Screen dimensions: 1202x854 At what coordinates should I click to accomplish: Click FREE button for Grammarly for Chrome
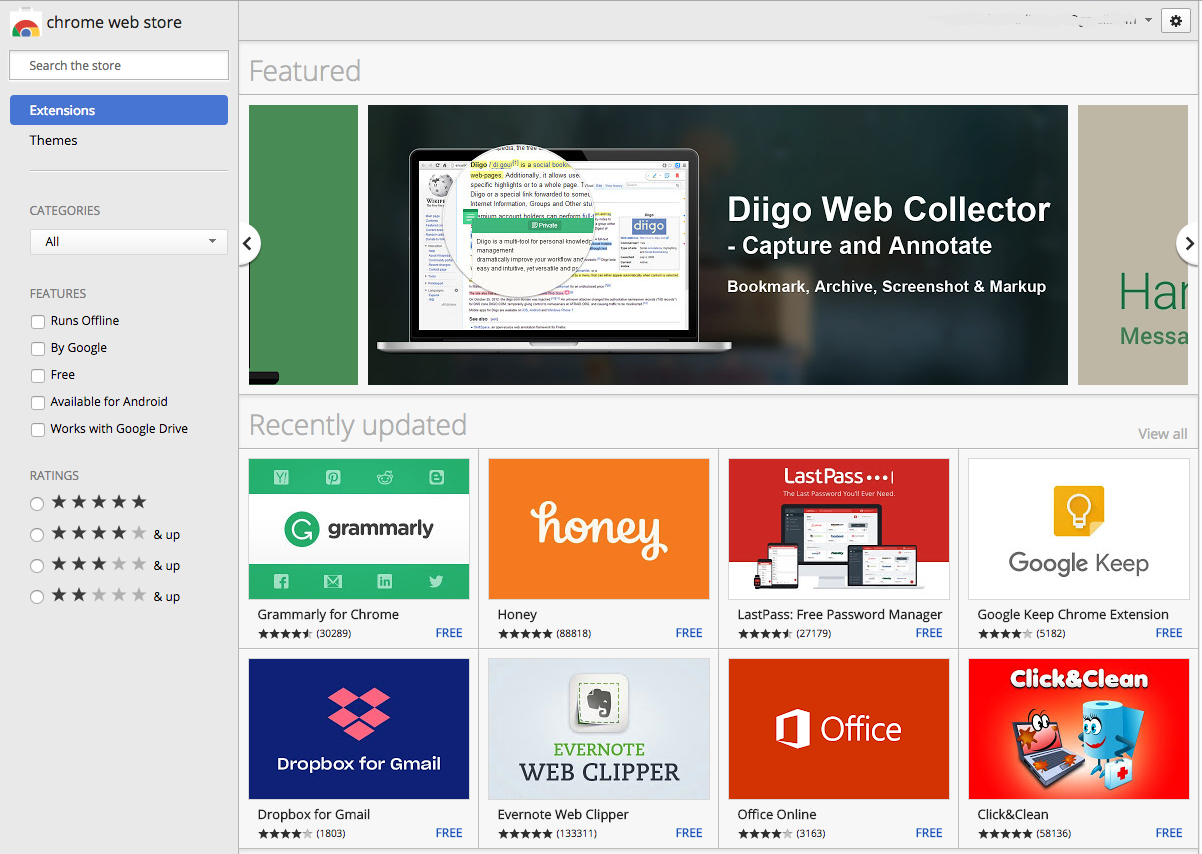click(x=449, y=633)
